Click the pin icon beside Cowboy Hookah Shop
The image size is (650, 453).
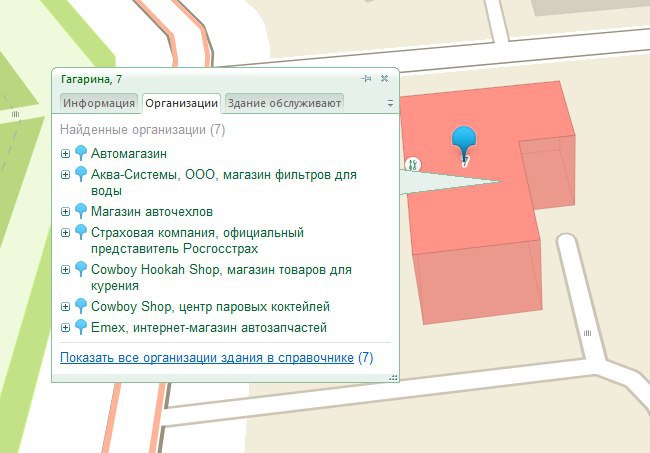click(81, 269)
